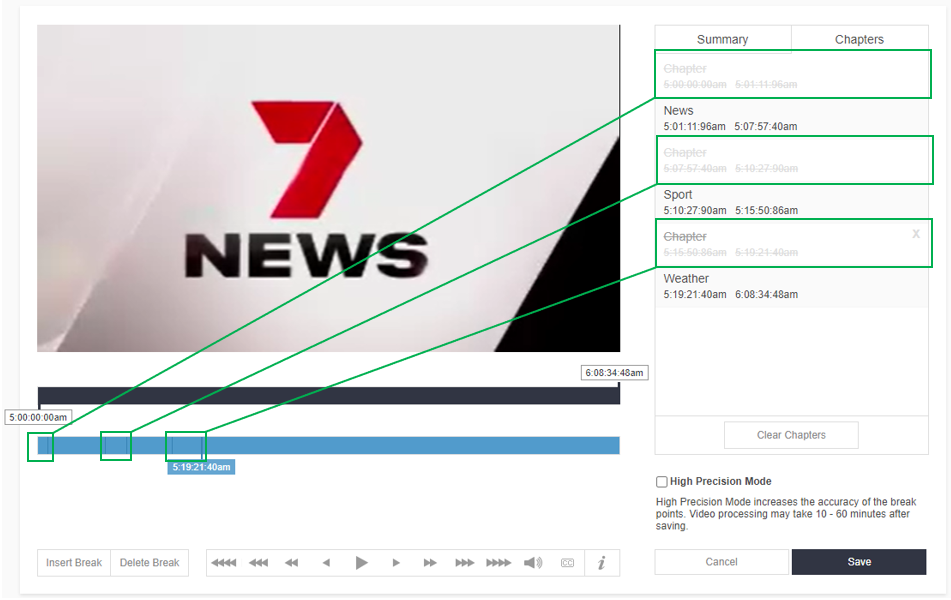Select struck-out chapter starting at 5:07:57:40am
Image resolution: width=951 pixels, height=600 pixels.
click(x=791, y=160)
